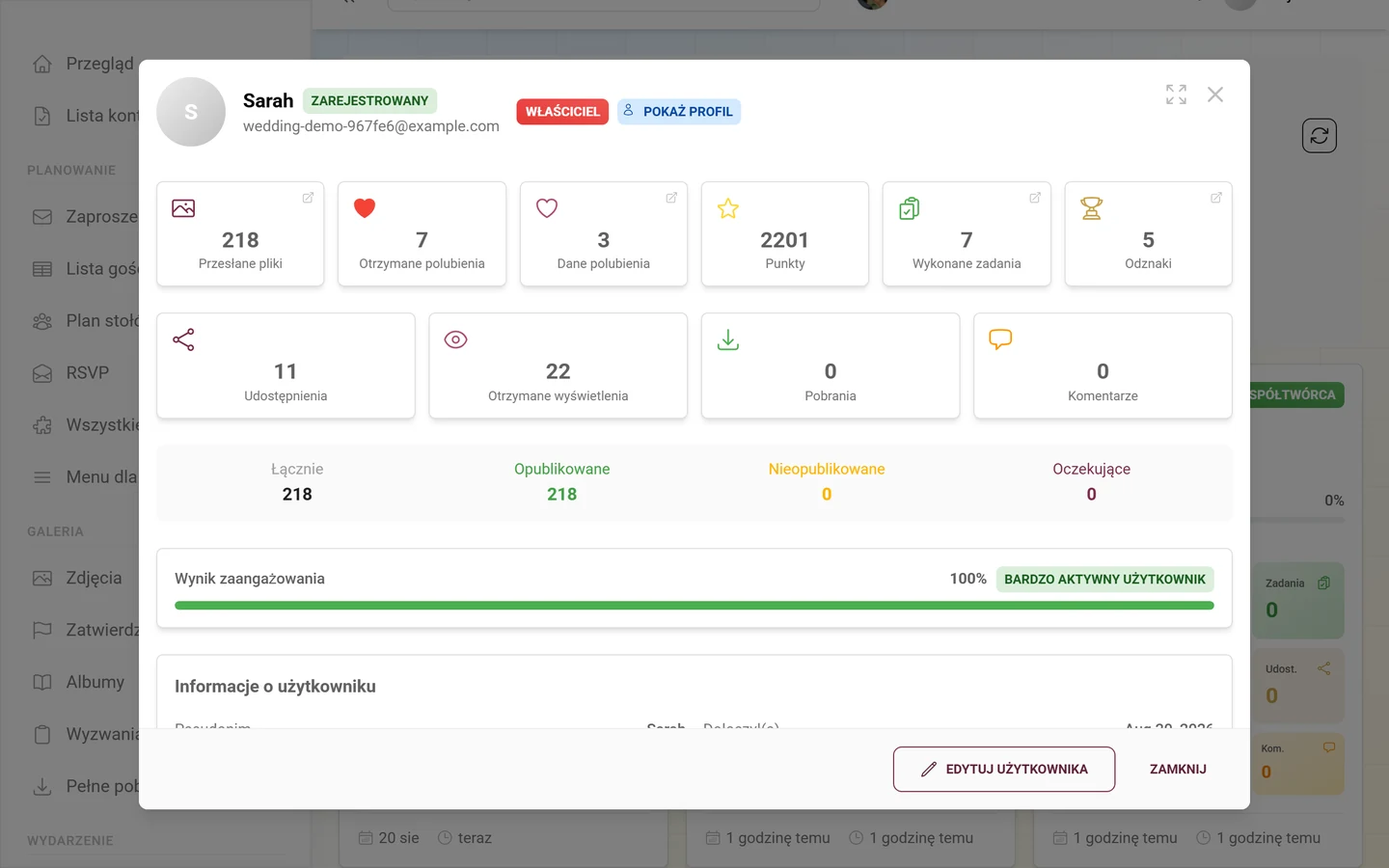The height and width of the screenshot is (868, 1389).
Task: Open Przegląd in the sidebar
Action: 83,64
